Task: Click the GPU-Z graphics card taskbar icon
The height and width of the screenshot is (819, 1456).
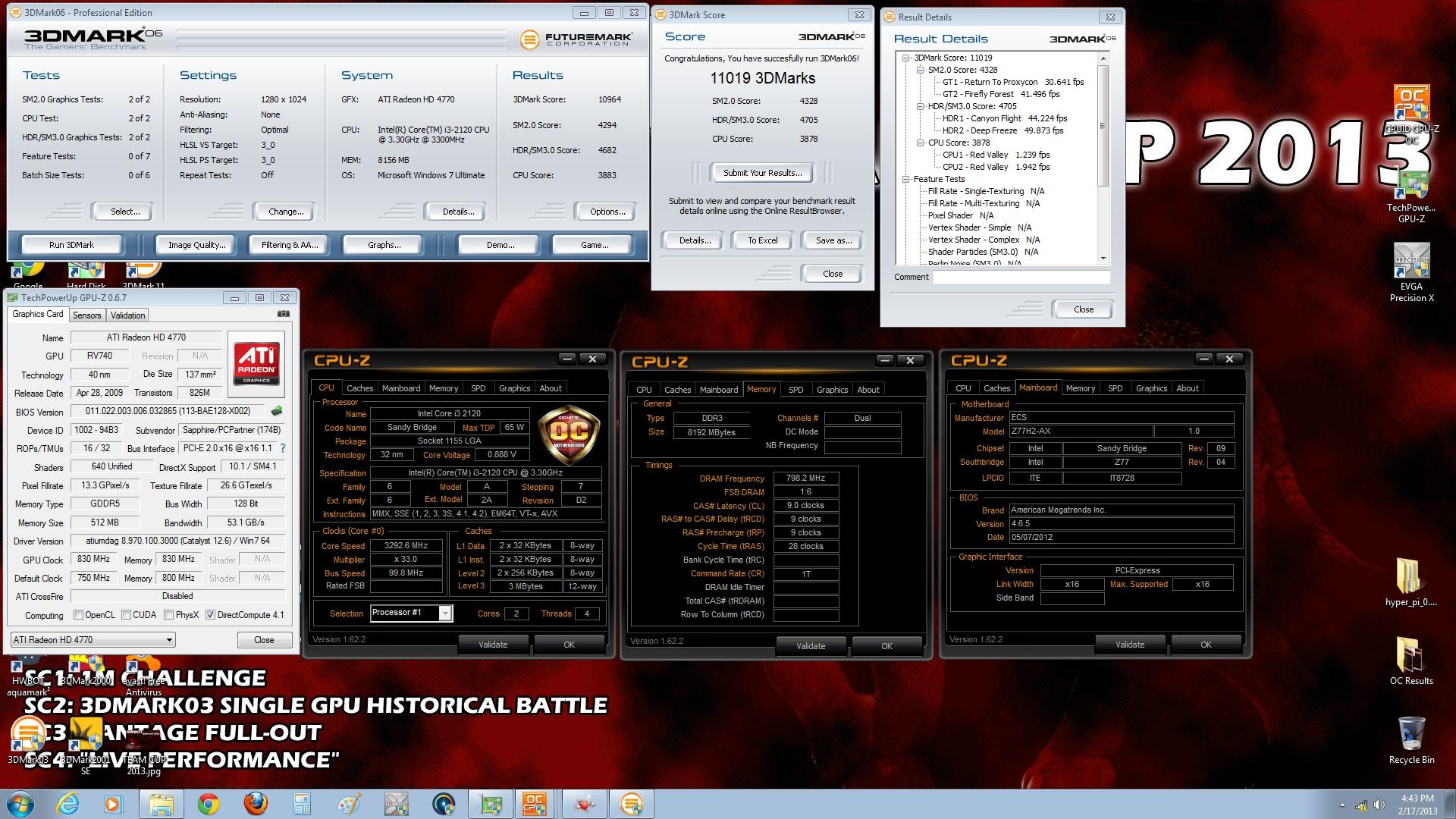Action: [x=491, y=804]
